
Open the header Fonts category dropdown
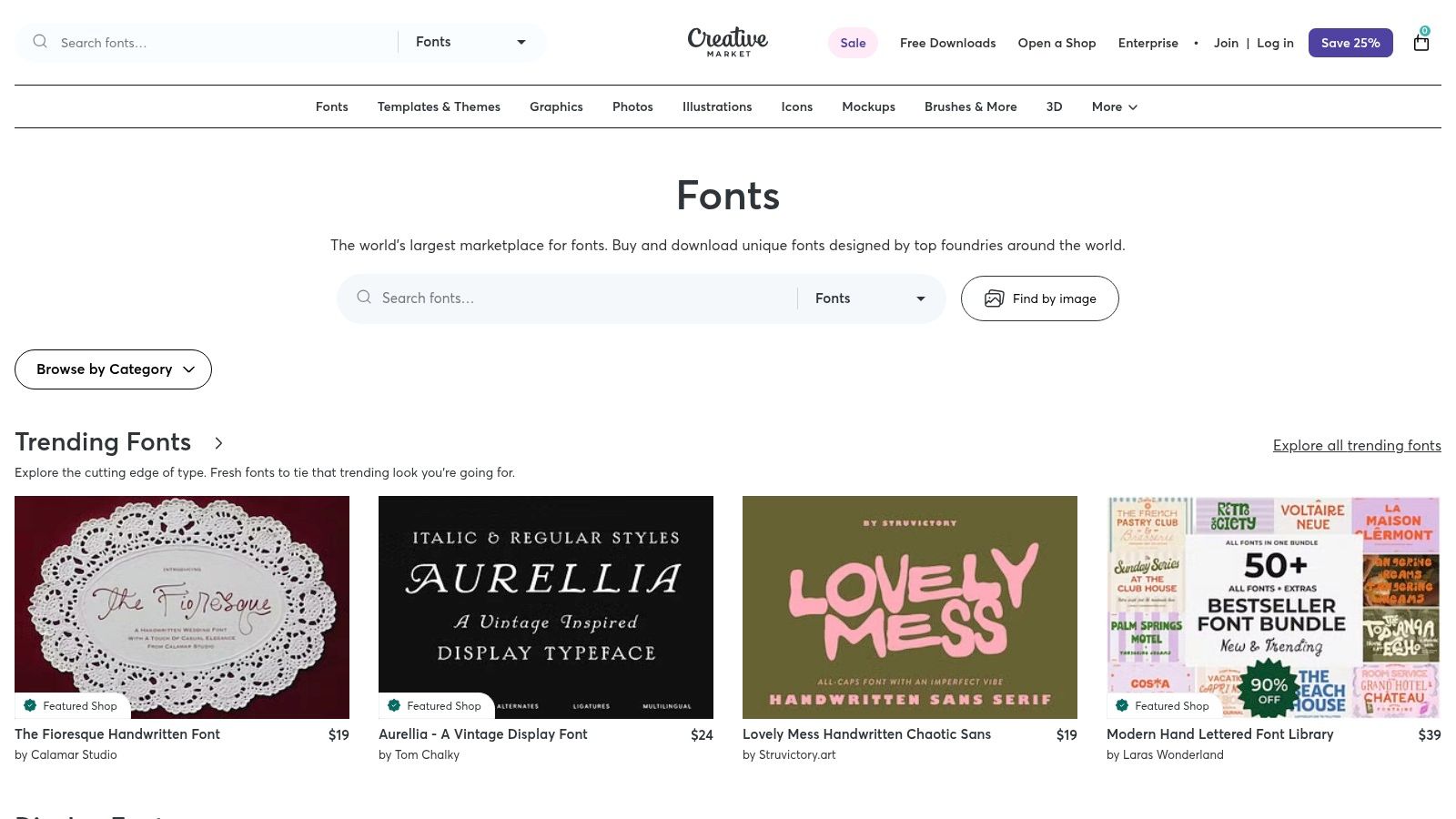[x=470, y=42]
